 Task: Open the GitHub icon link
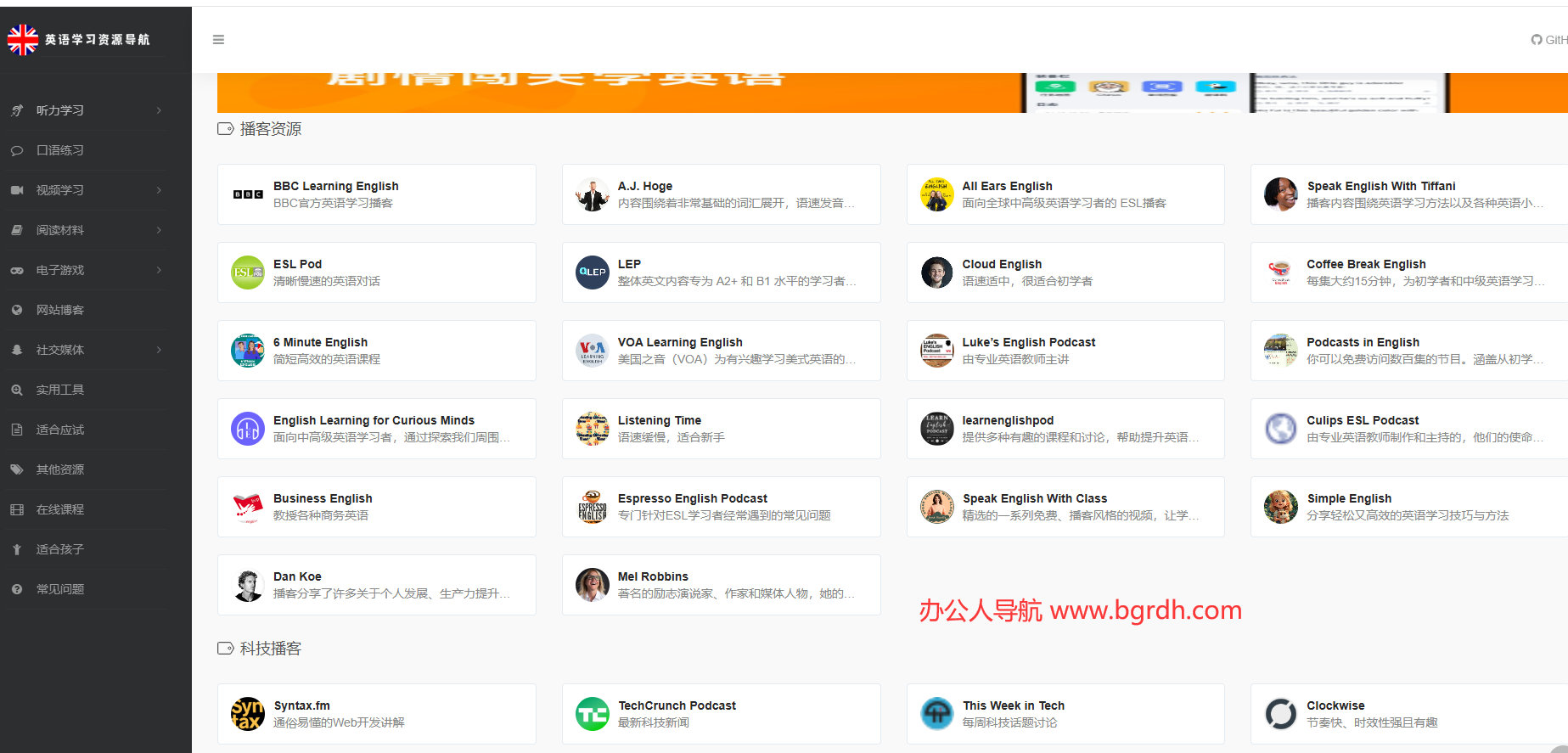click(x=1536, y=40)
